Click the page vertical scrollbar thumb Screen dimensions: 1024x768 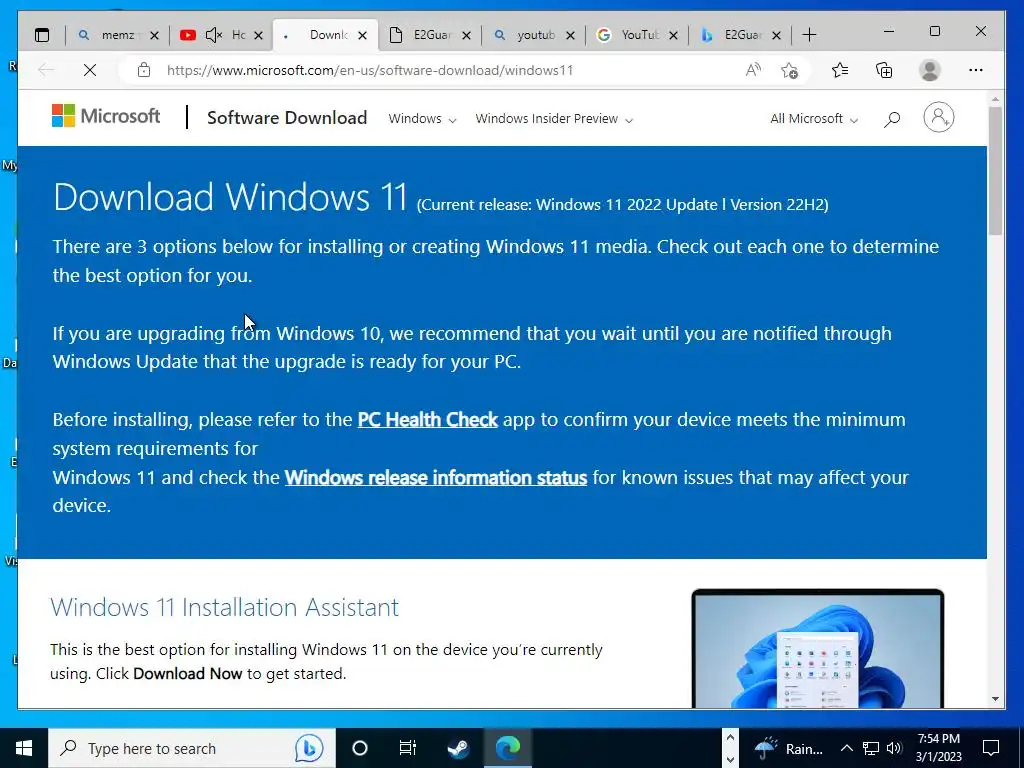click(995, 171)
